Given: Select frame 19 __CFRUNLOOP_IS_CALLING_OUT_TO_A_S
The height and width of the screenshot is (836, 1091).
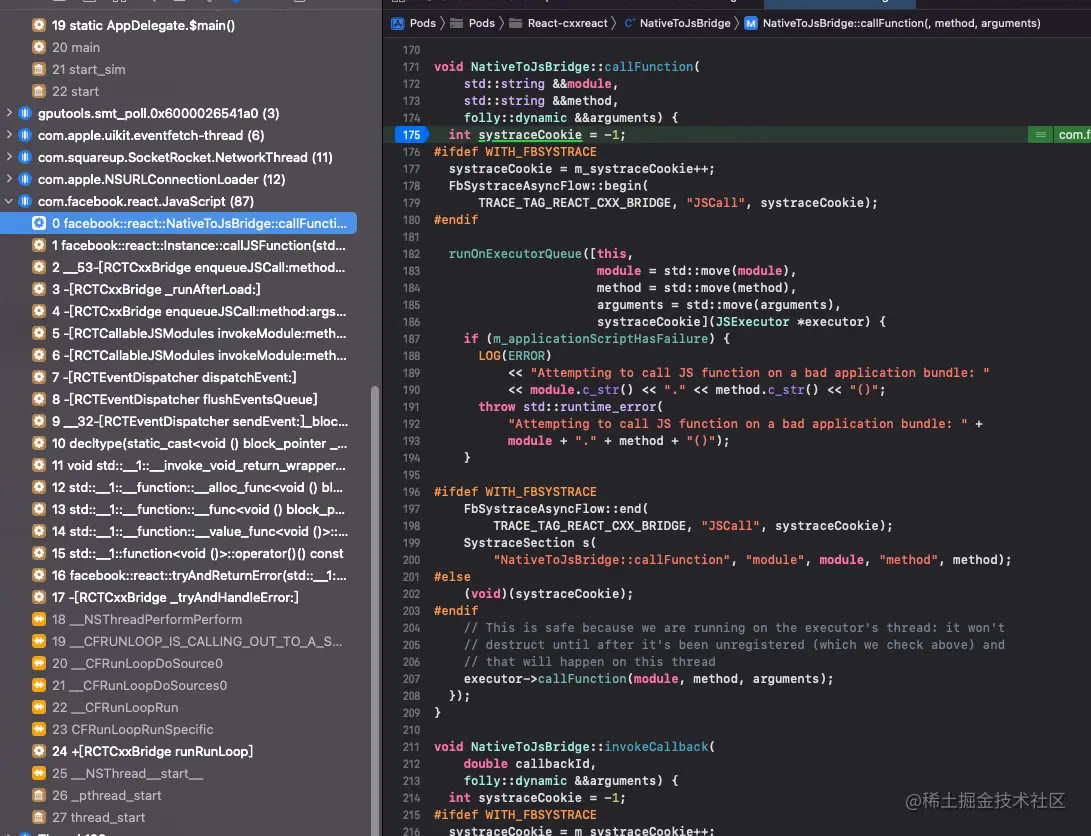Looking at the screenshot, I should (187, 642).
